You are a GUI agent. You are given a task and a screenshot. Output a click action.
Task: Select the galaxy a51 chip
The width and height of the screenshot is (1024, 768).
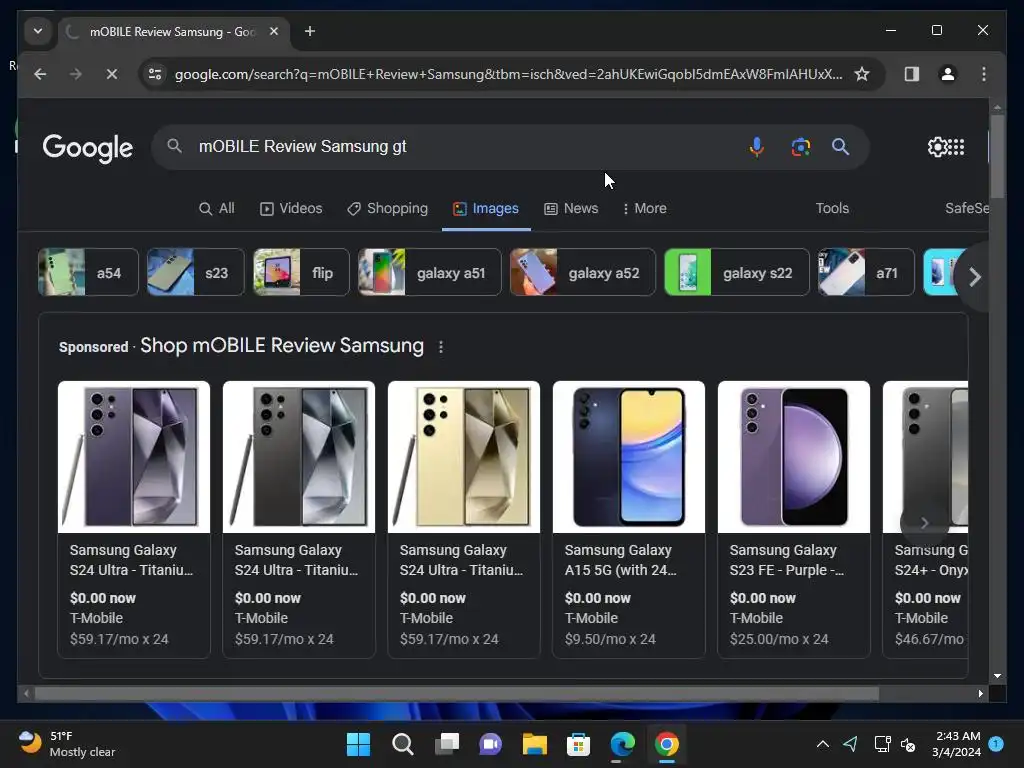click(429, 272)
